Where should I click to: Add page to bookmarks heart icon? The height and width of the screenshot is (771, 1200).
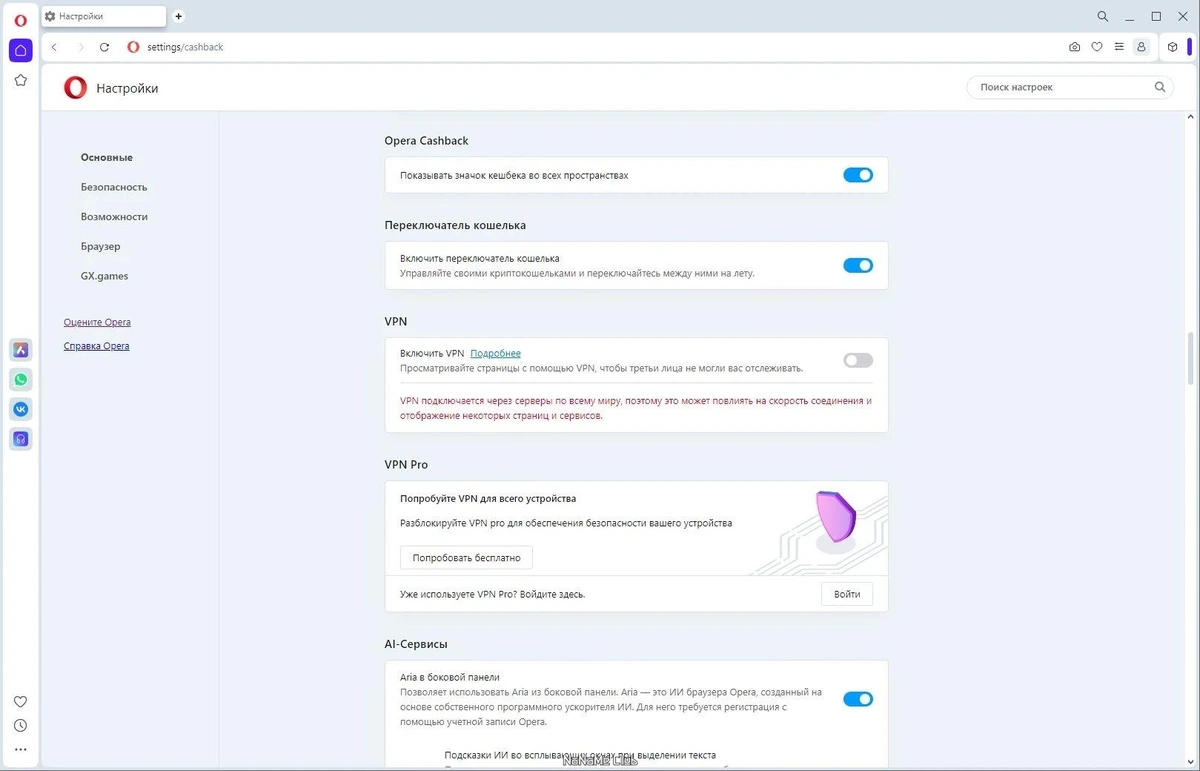[x=1097, y=47]
